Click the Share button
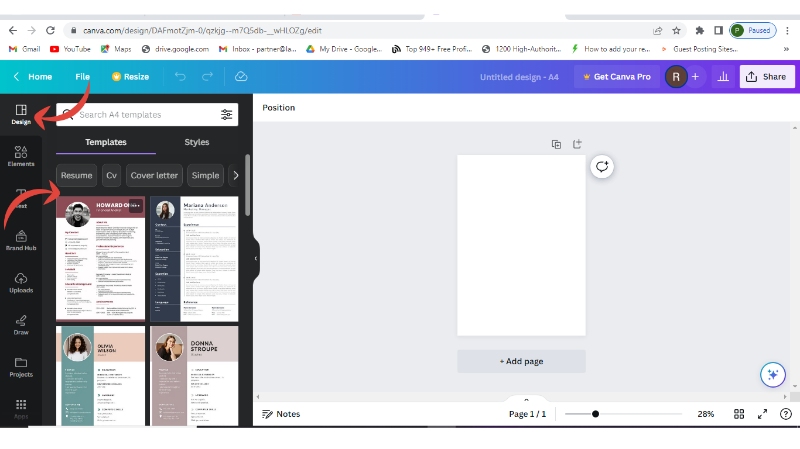Image resolution: width=800 pixels, height=449 pixels. (x=767, y=77)
